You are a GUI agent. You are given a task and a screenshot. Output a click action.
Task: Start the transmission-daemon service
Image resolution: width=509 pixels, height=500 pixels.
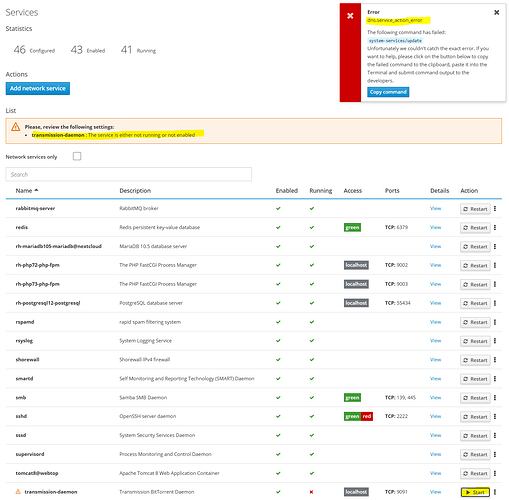(475, 492)
